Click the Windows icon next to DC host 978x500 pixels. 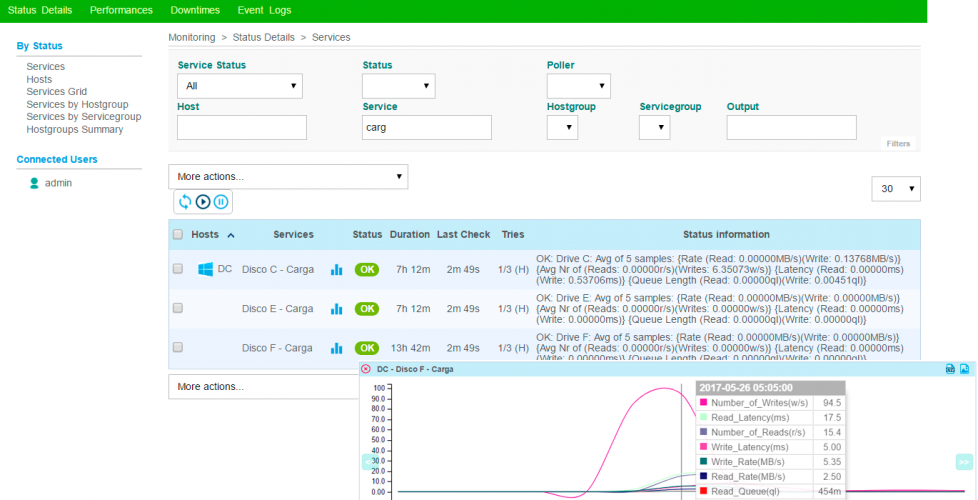point(205,269)
